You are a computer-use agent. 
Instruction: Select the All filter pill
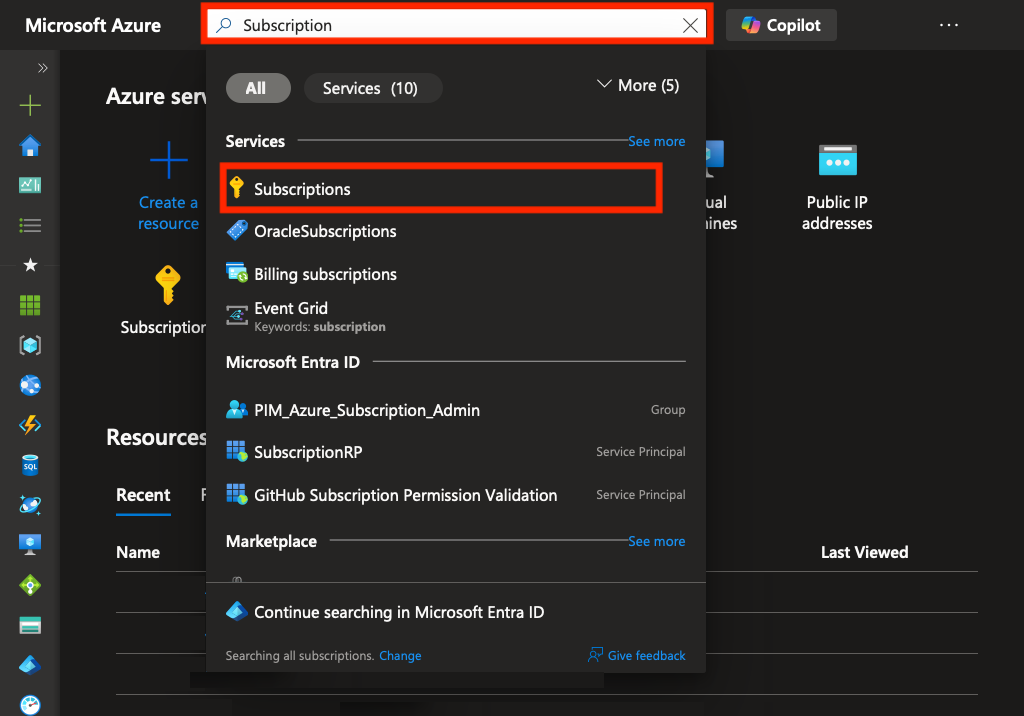coord(257,88)
